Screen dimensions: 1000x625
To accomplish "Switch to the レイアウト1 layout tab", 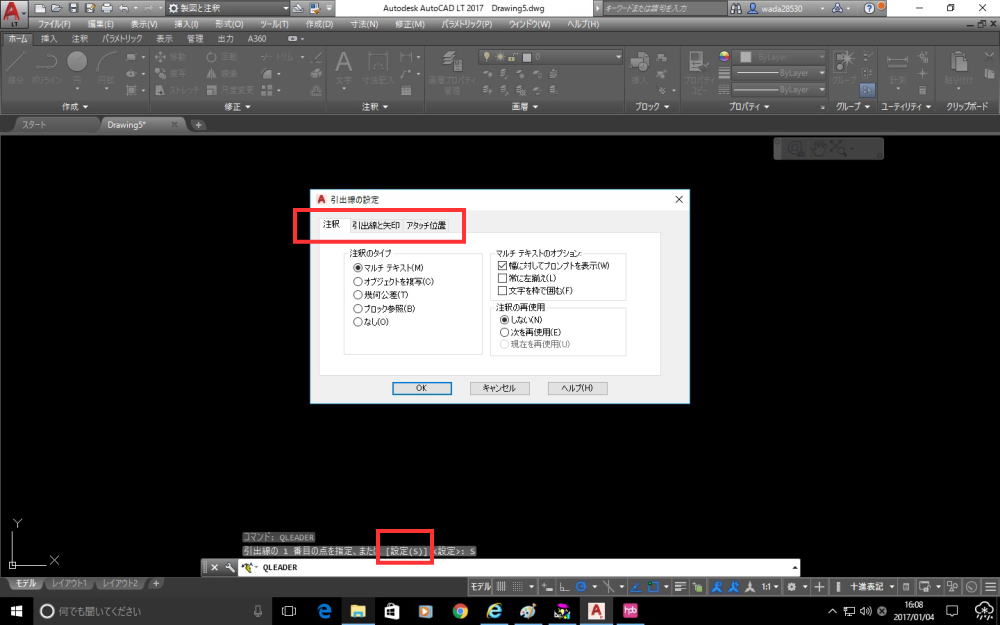I will click(69, 584).
